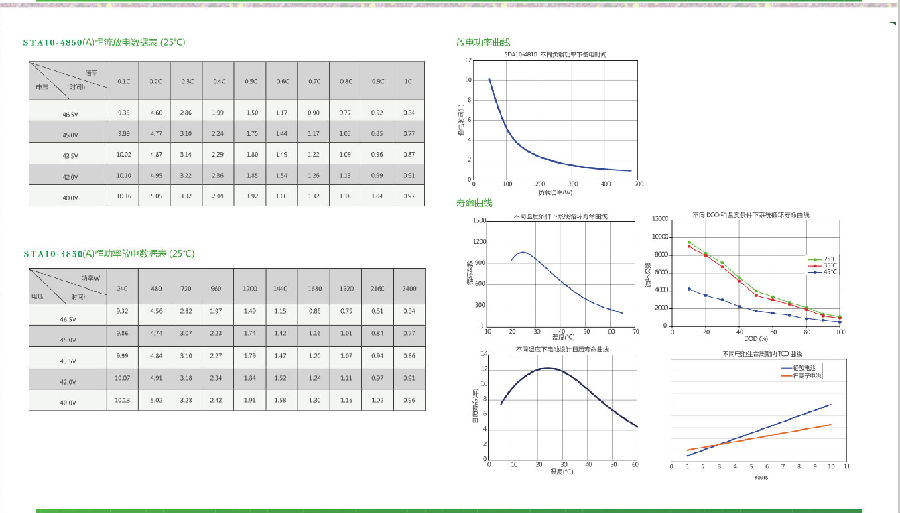This screenshot has height=513, width=900.
Task: Click the green line legend marker in DOD chart
Action: point(813,257)
